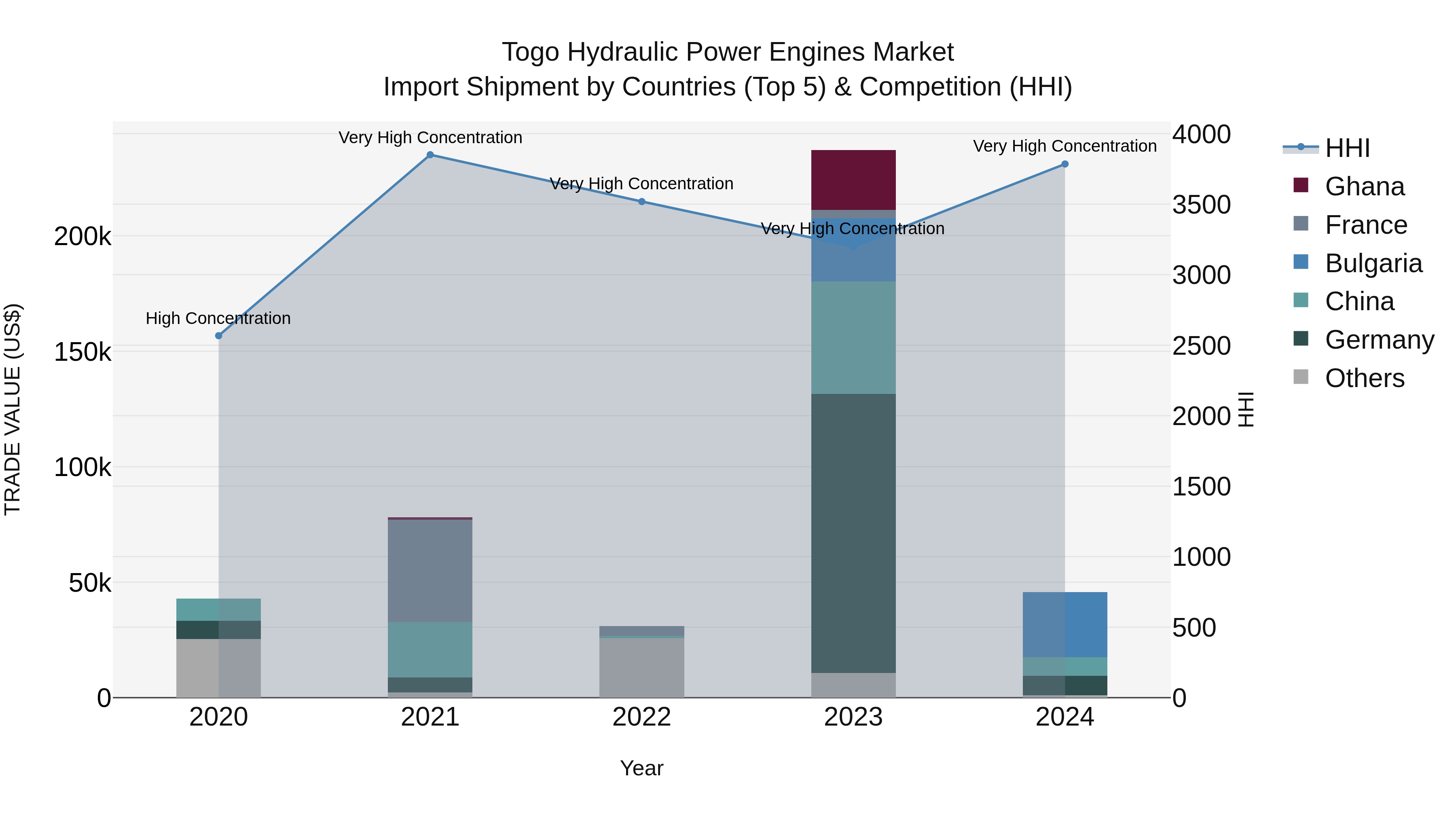Click the Bulgaria segment of the 2024 bar
Image resolution: width=1456 pixels, height=819 pixels.
(1065, 625)
